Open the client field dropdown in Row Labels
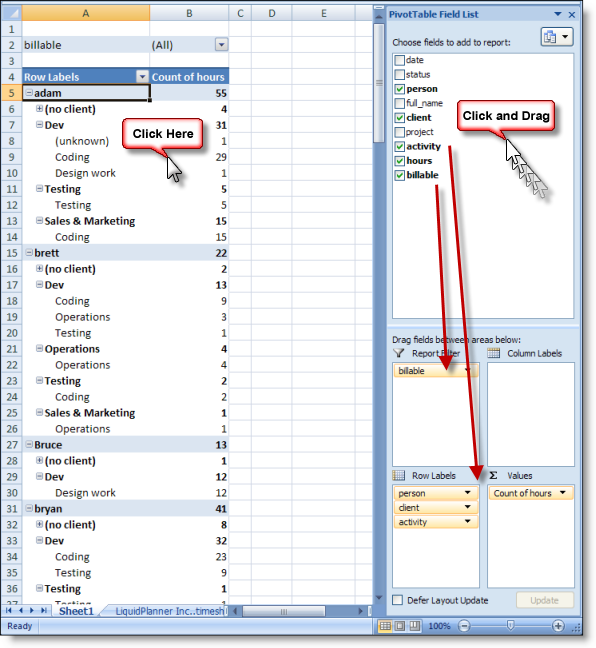The width and height of the screenshot is (596, 648). point(467,507)
